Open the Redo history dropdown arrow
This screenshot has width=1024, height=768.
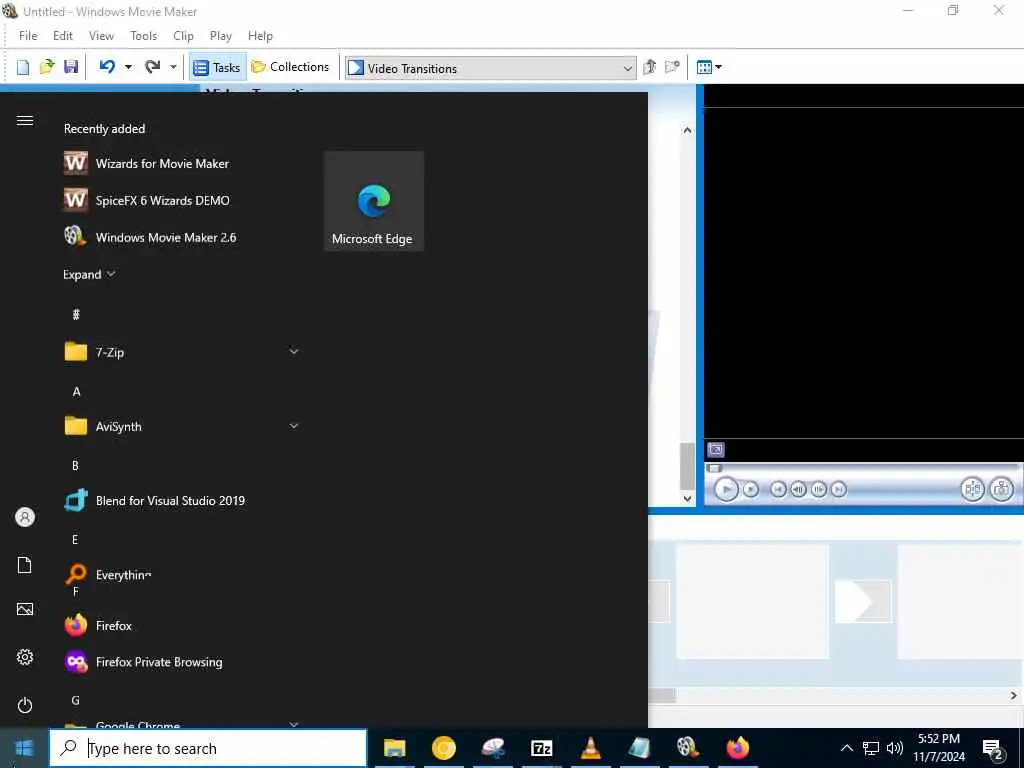coord(173,67)
